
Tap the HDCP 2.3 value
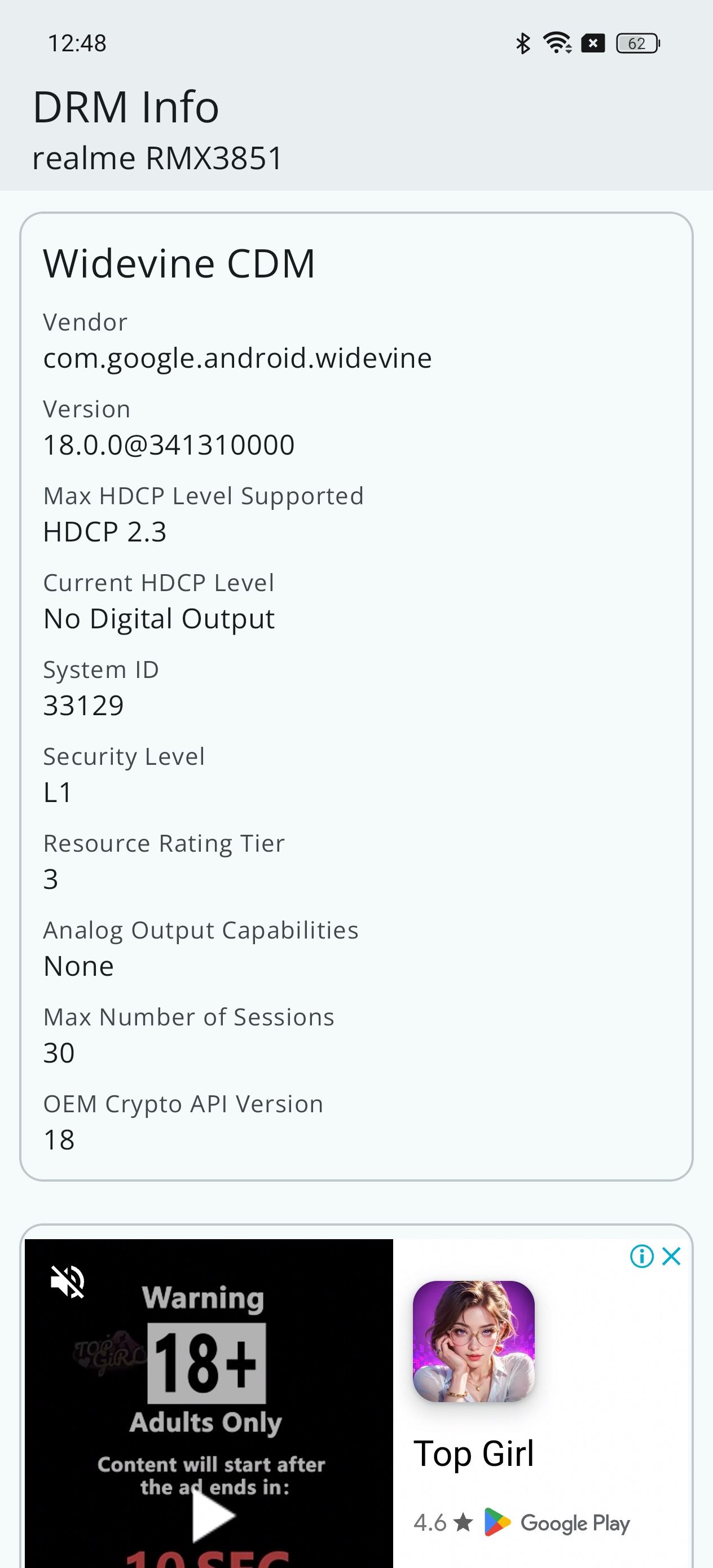[105, 532]
